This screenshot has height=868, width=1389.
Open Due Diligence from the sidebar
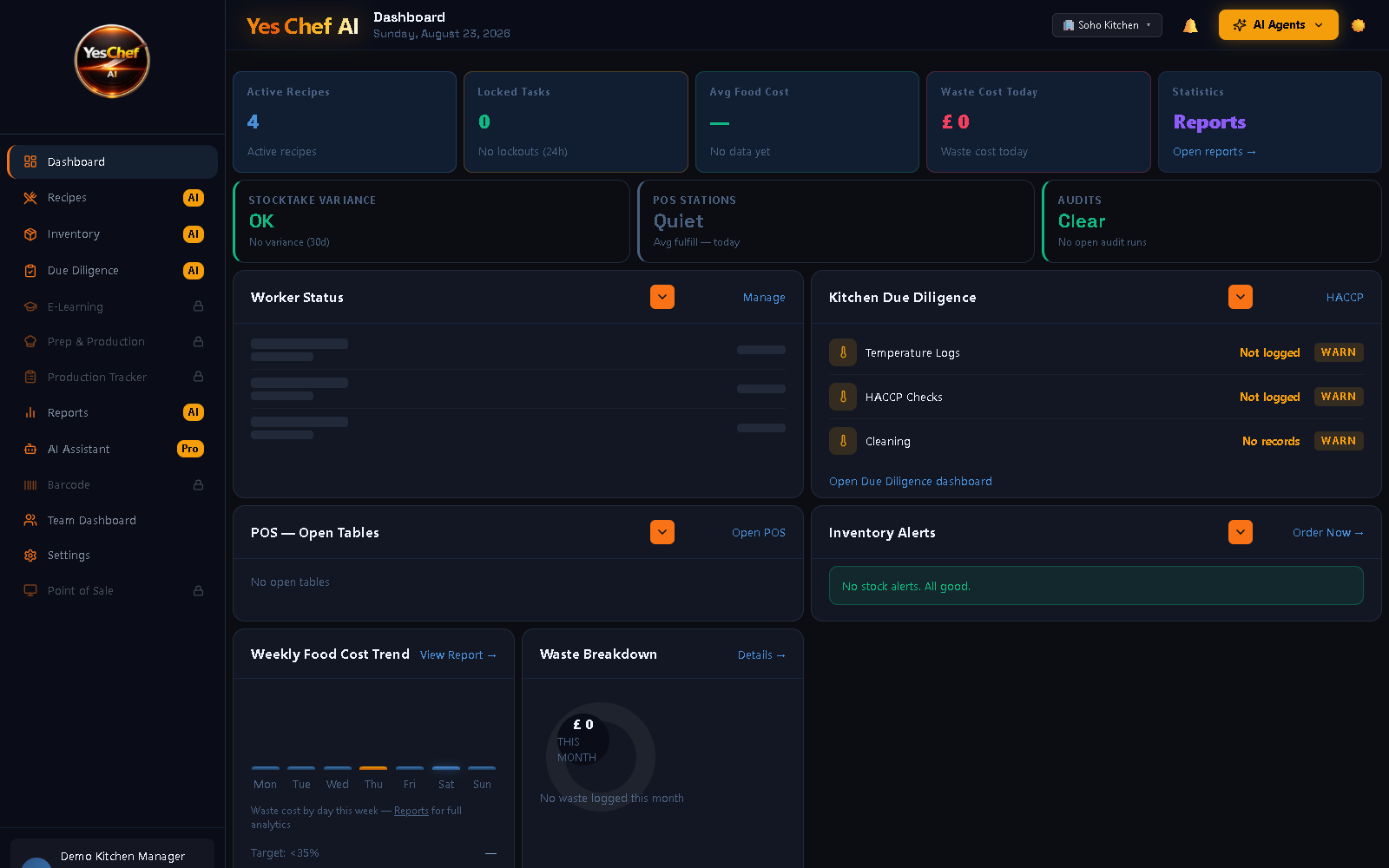click(112, 271)
